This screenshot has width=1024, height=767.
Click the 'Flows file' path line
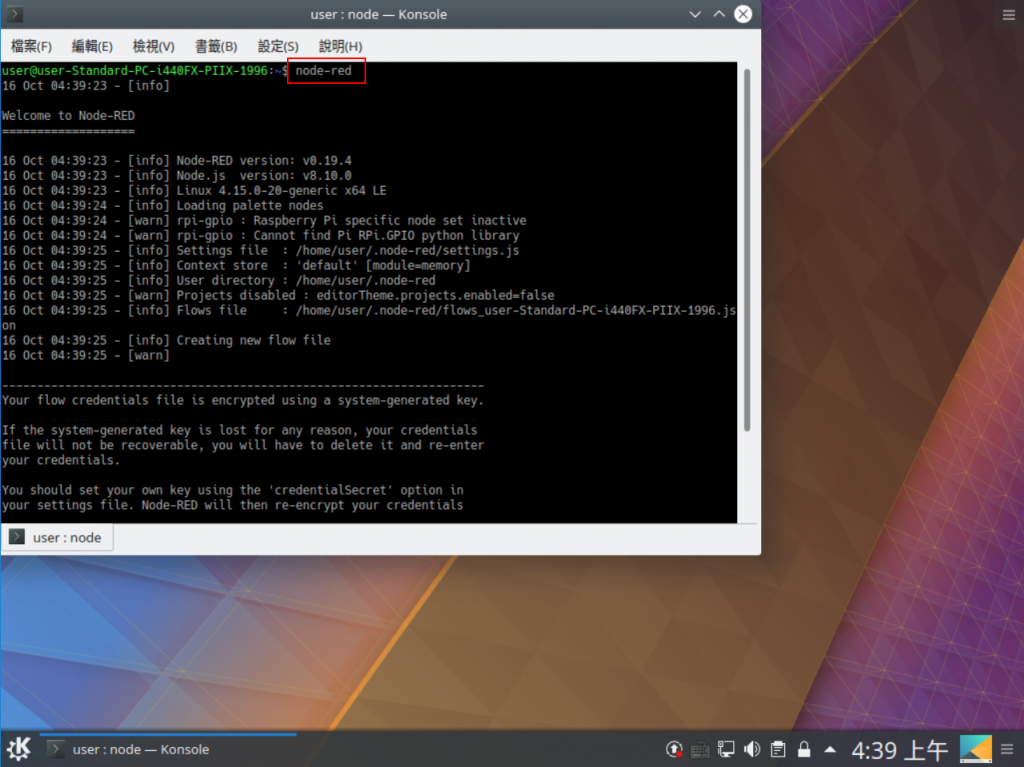tap(369, 311)
